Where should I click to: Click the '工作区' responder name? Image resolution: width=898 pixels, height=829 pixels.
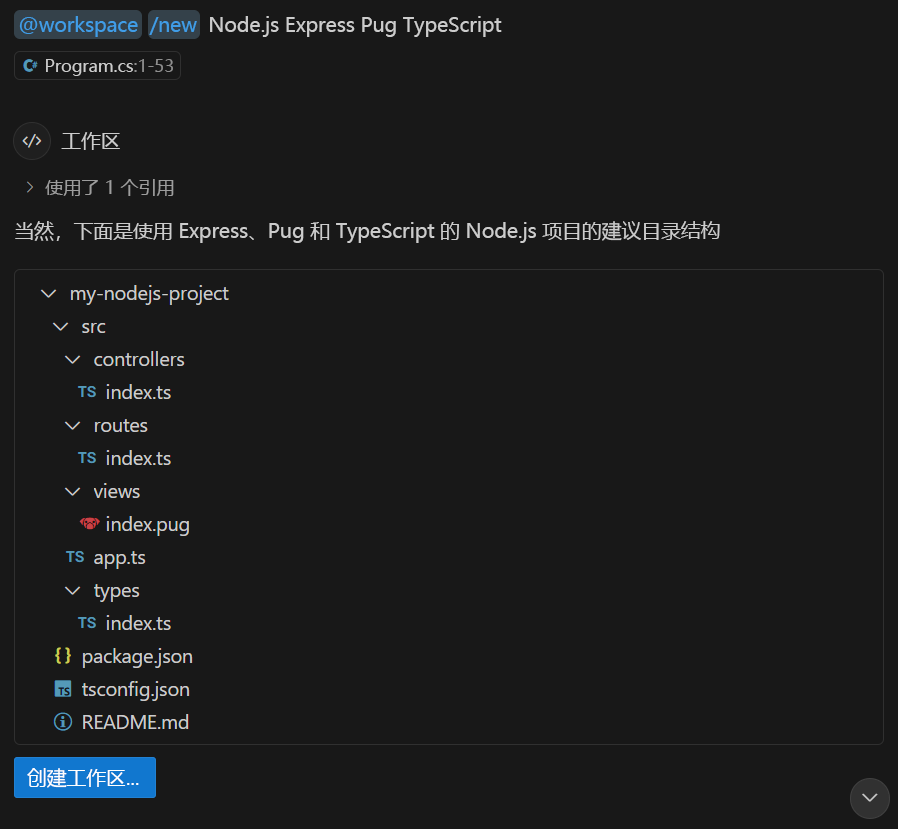pyautogui.click(x=90, y=141)
